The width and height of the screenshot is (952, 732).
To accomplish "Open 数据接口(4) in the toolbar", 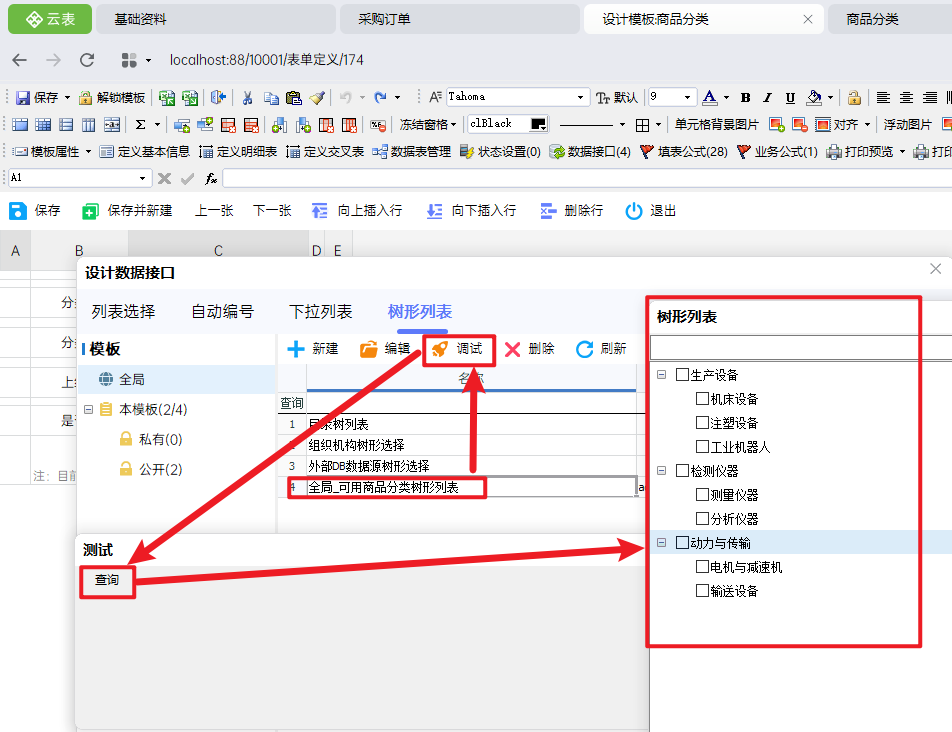I will click(590, 152).
